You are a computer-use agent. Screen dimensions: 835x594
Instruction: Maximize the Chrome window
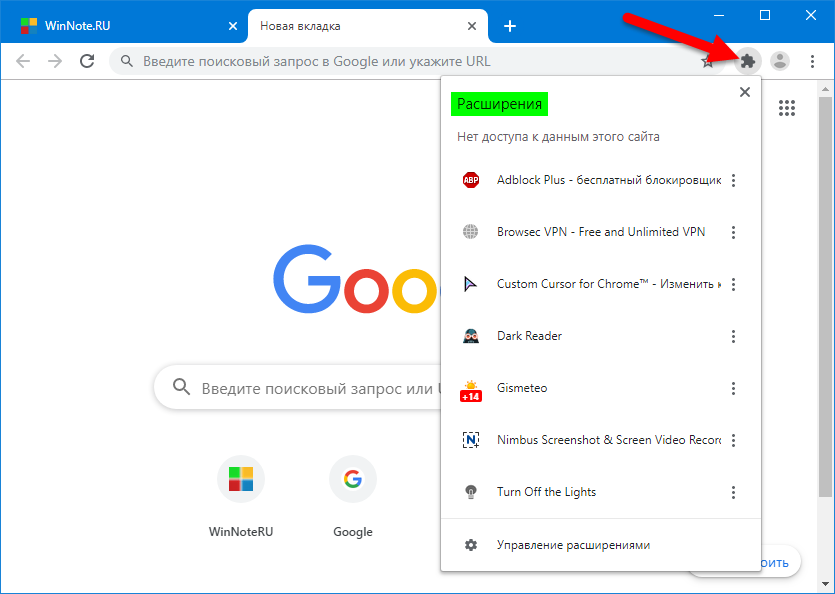765,15
